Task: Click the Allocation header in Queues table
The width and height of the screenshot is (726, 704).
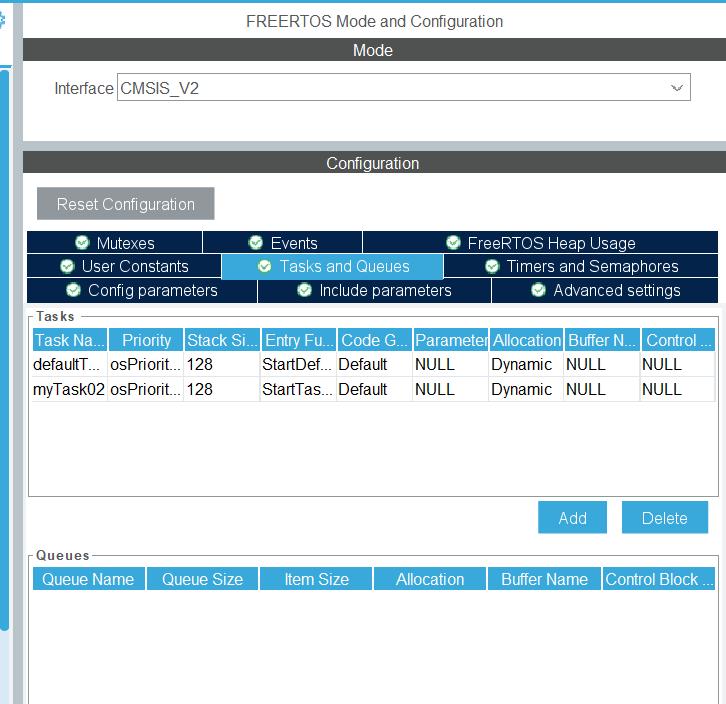Action: (430, 578)
